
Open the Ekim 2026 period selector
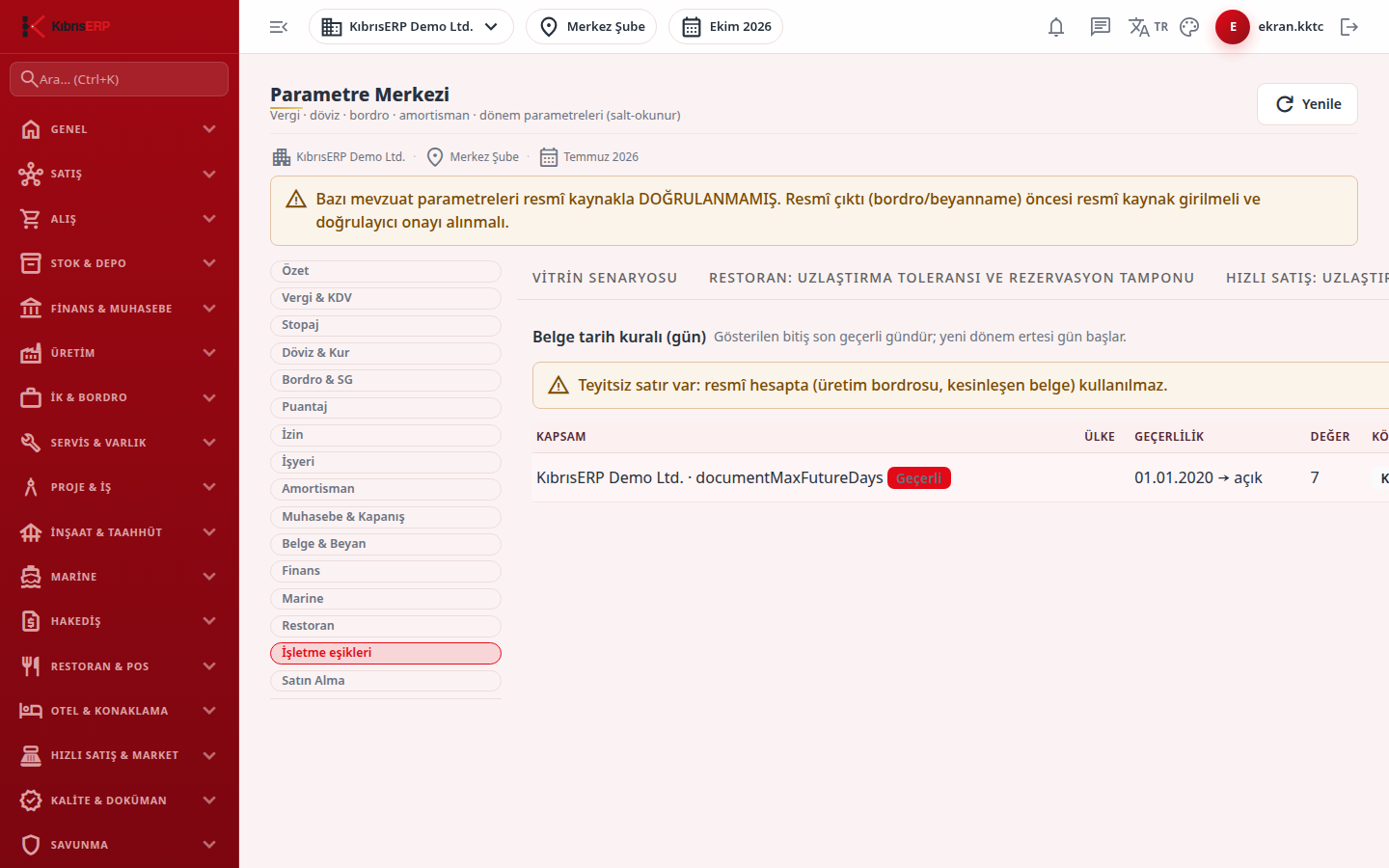pos(725,27)
